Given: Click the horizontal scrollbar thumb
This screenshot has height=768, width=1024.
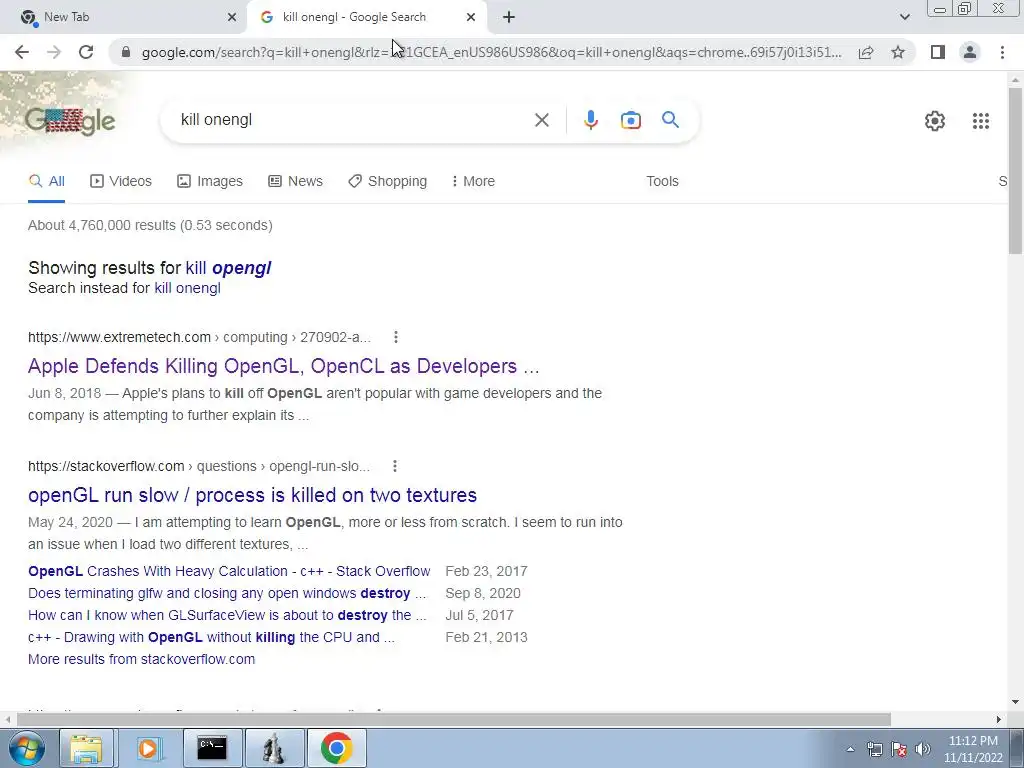Looking at the screenshot, I should (x=454, y=719).
